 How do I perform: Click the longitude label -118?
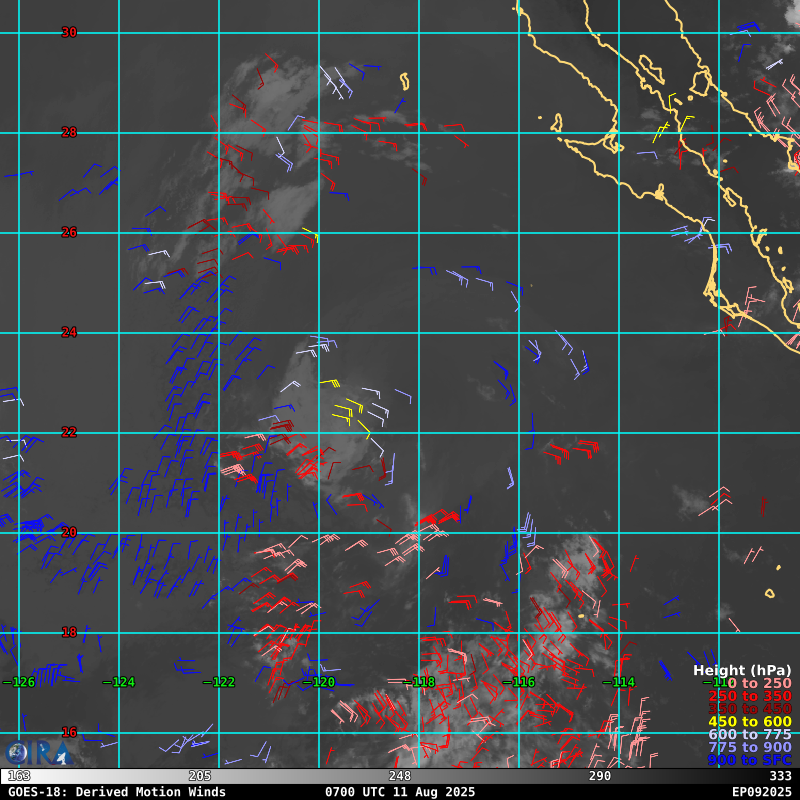click(x=419, y=682)
